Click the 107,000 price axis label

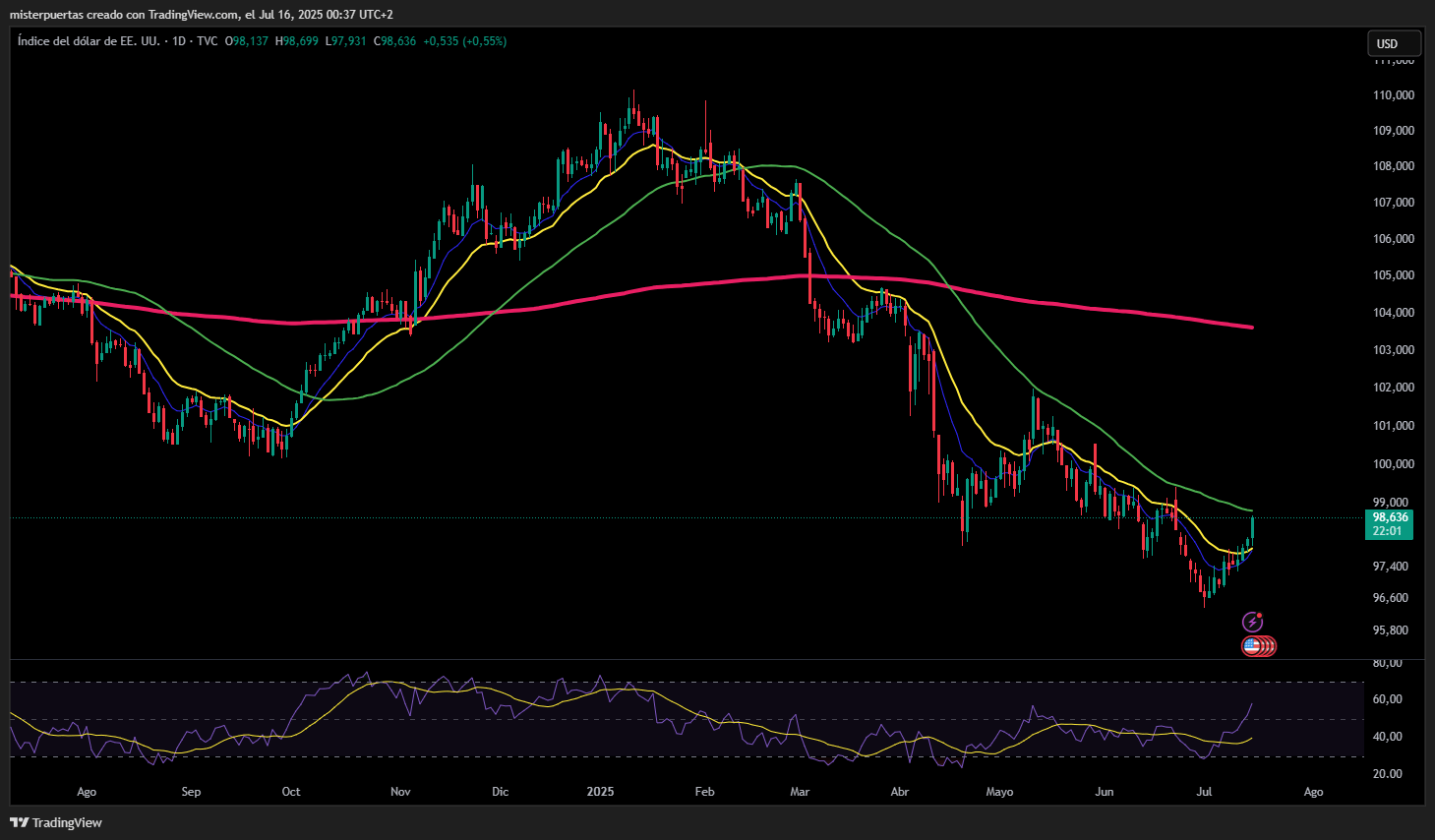1394,203
